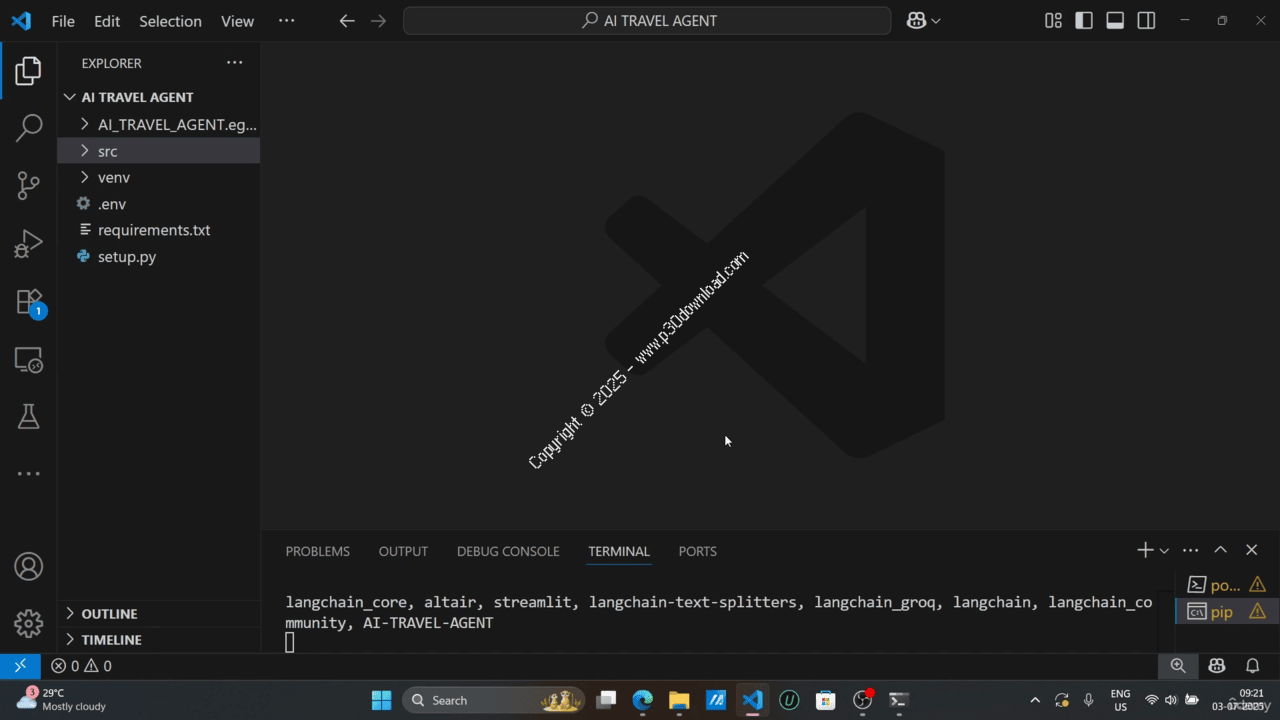
Task: Click the zoom status bar icon
Action: (x=1178, y=666)
